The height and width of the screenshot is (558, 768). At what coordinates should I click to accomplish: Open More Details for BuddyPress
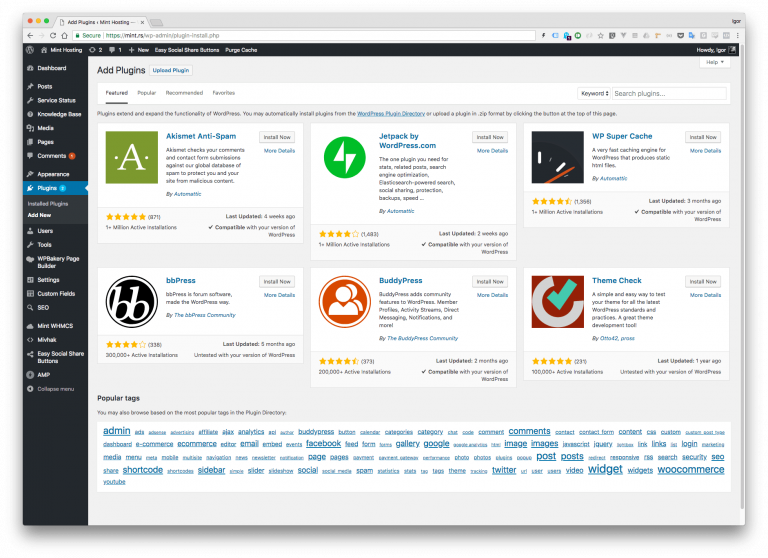tap(492, 295)
